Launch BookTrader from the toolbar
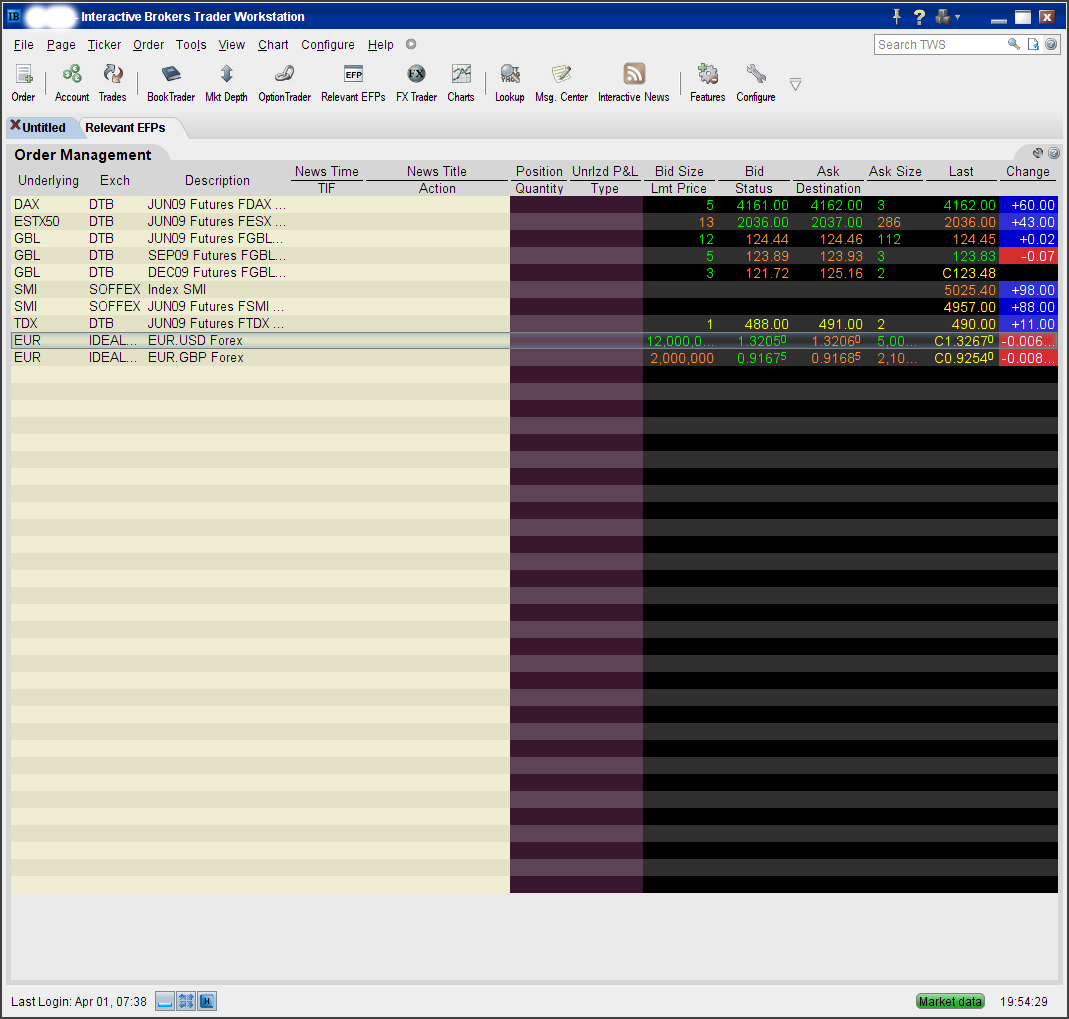 click(171, 82)
